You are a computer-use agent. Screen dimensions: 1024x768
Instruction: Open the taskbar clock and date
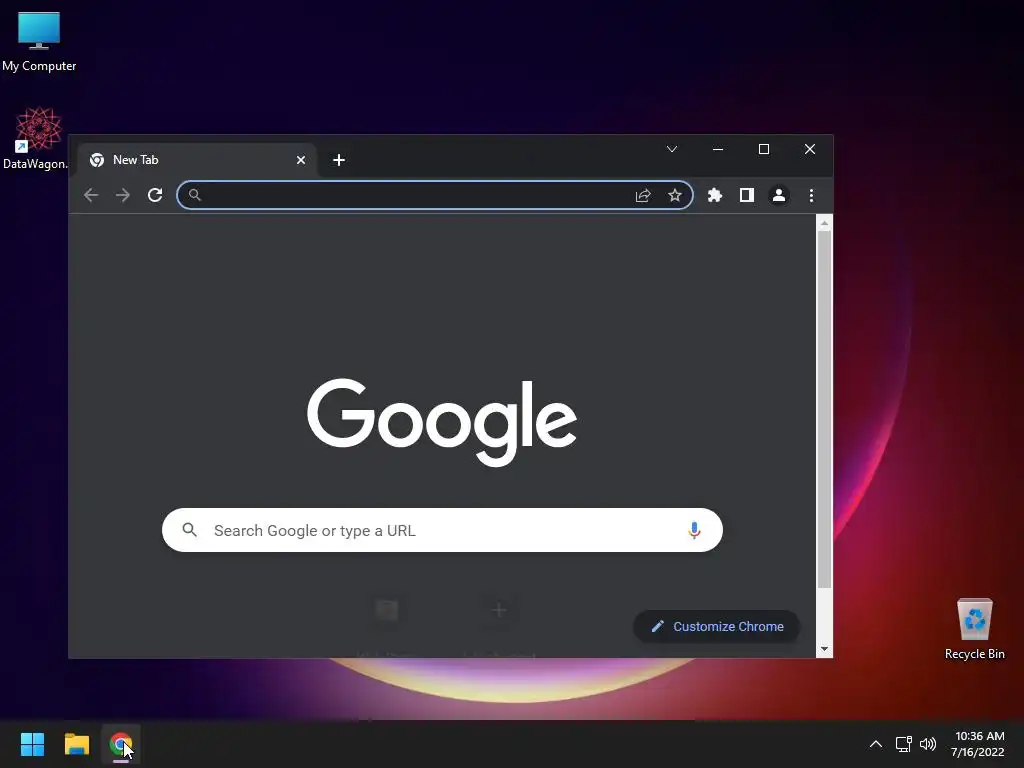978,744
